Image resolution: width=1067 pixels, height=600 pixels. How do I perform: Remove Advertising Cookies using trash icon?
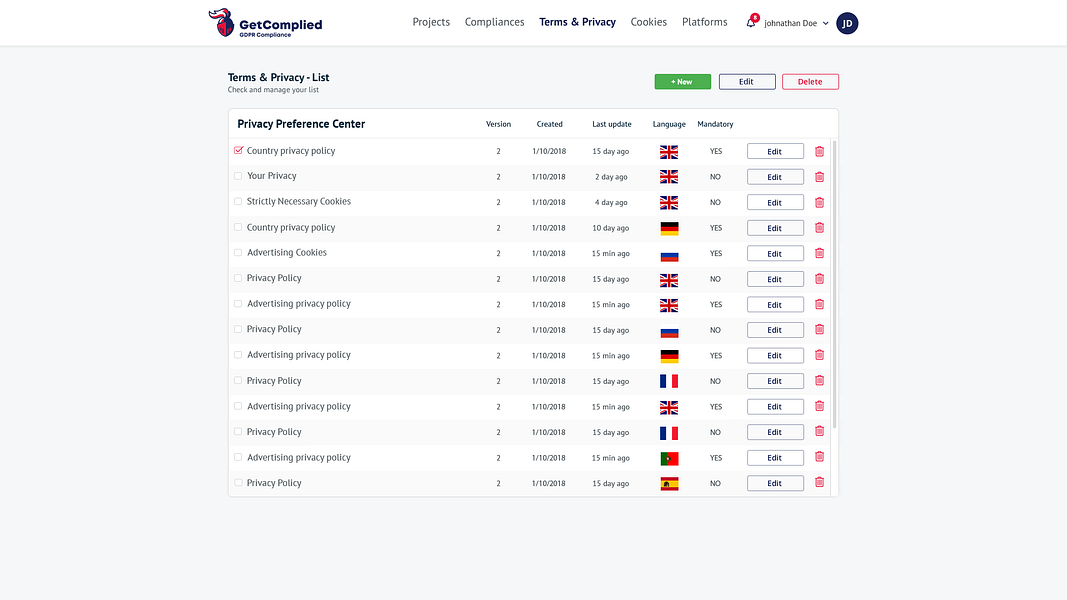(819, 253)
